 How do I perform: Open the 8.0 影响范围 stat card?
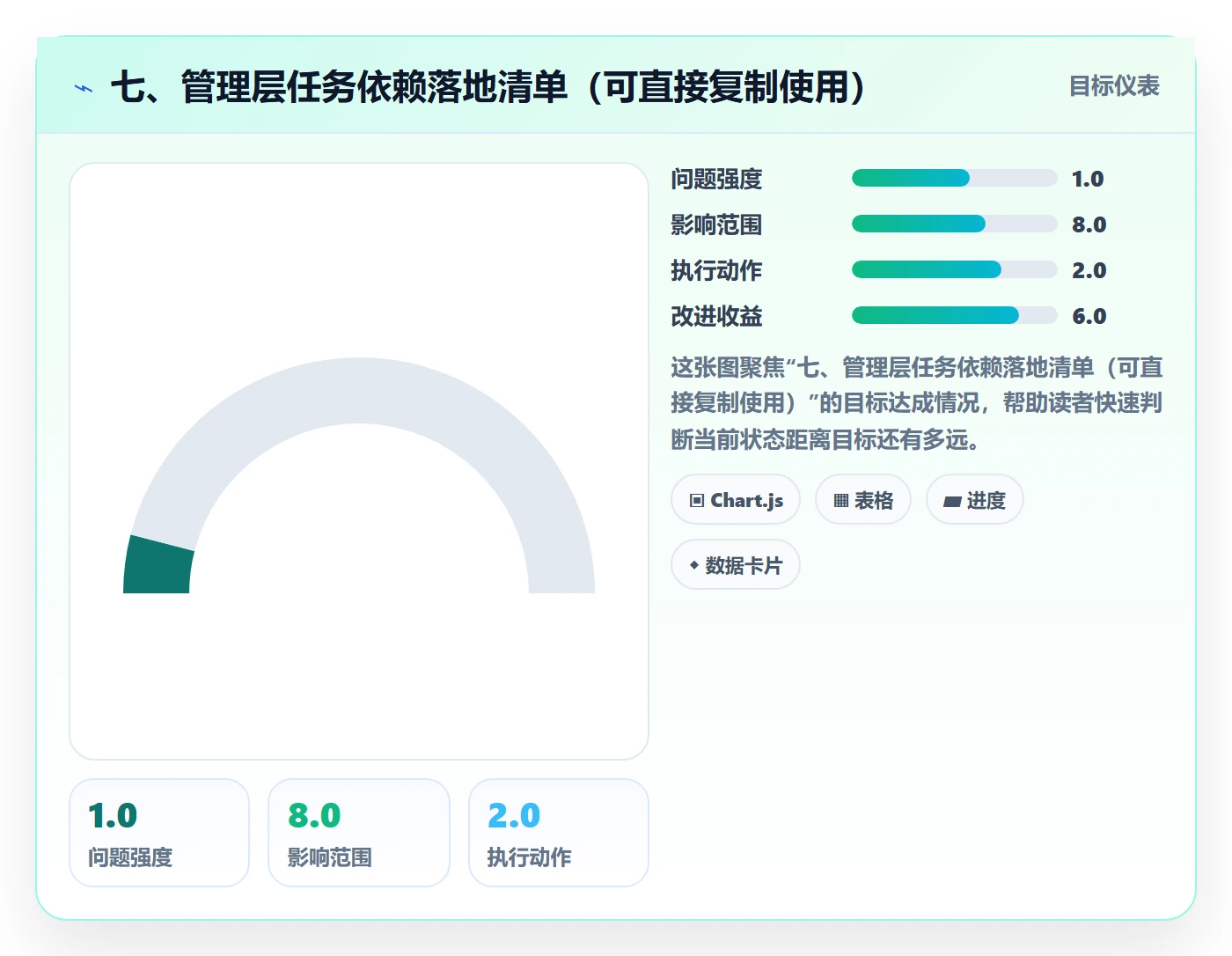(x=359, y=833)
